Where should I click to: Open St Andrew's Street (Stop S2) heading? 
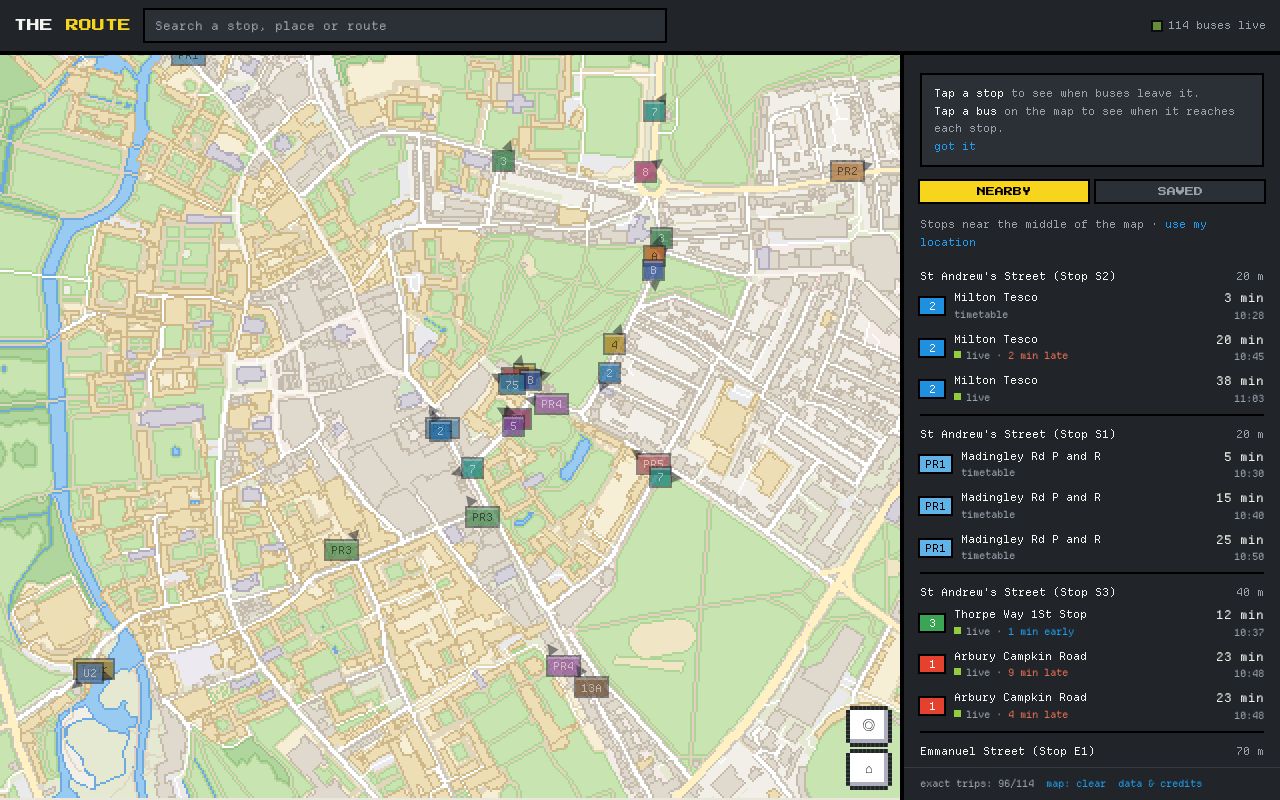(x=1018, y=276)
